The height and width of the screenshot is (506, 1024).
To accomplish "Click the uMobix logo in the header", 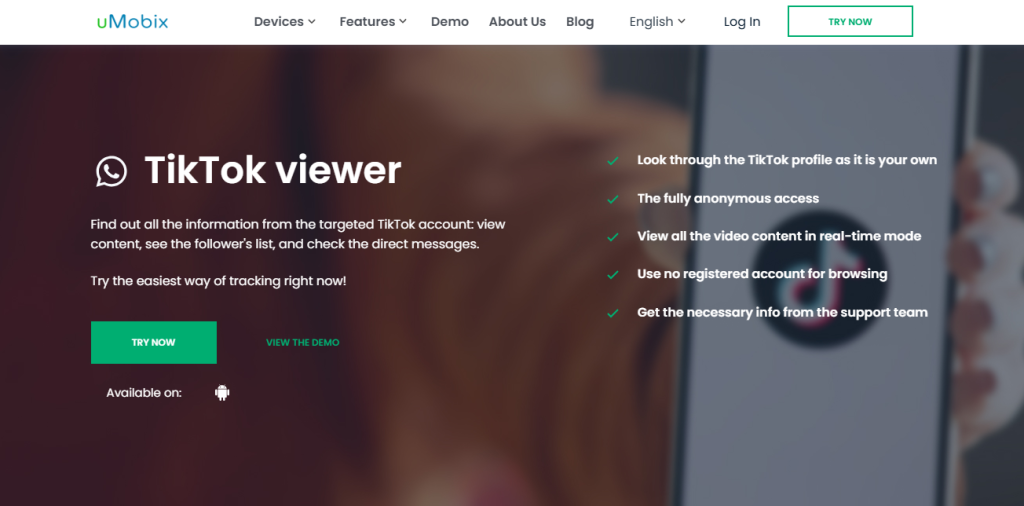I will point(132,21).
